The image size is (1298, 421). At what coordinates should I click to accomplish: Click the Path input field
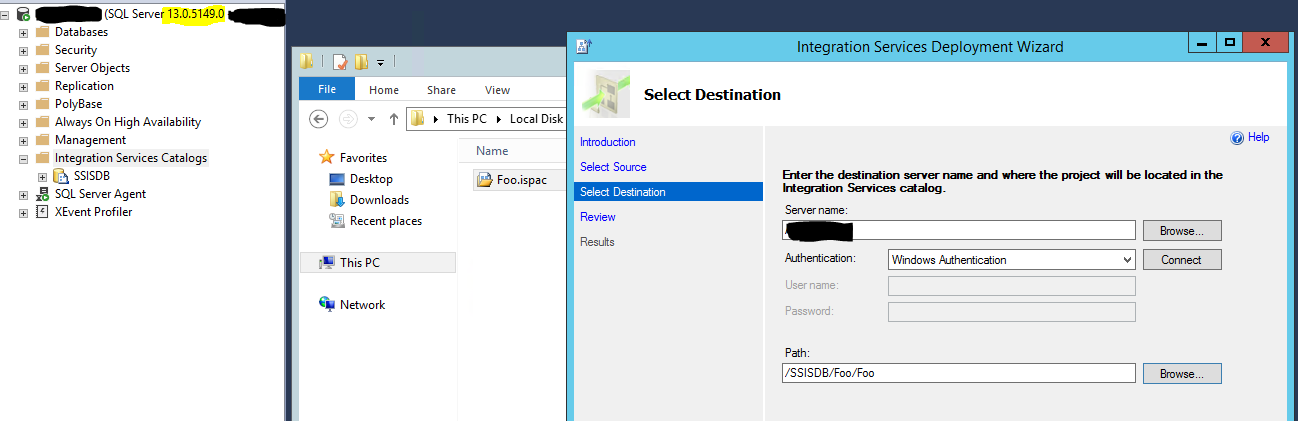960,374
